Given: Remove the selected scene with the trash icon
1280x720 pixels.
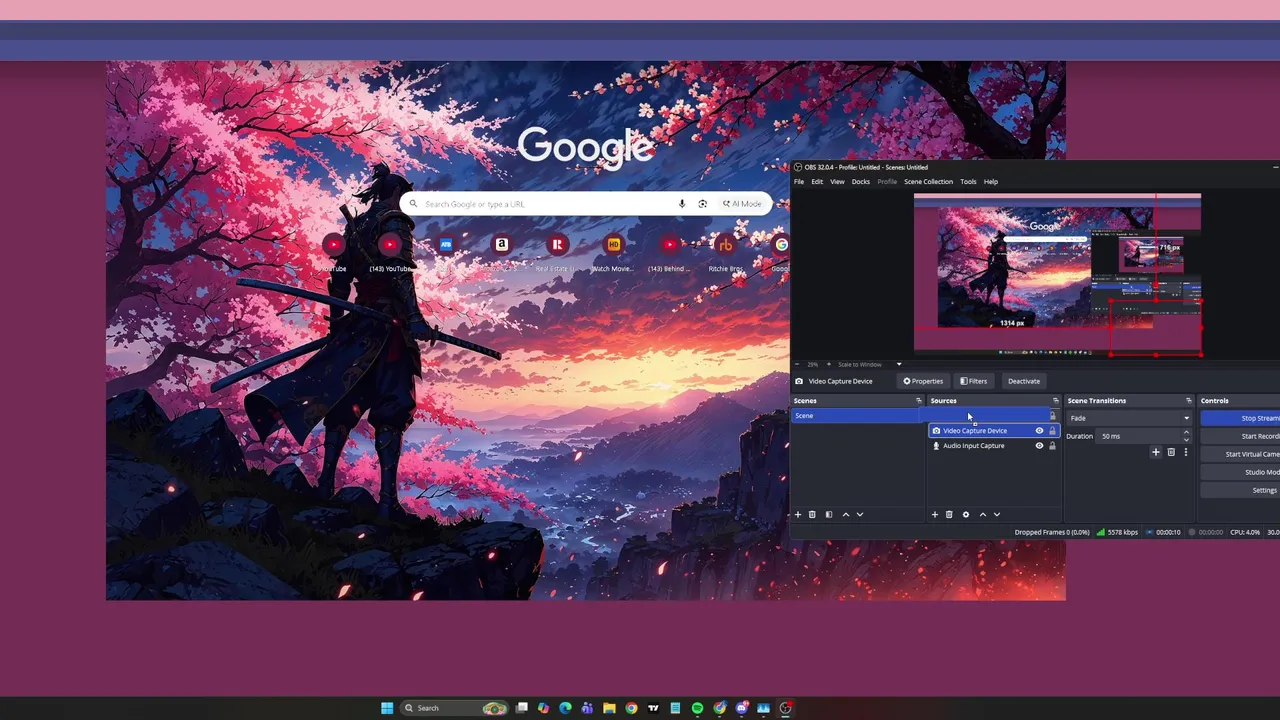Looking at the screenshot, I should (x=812, y=514).
